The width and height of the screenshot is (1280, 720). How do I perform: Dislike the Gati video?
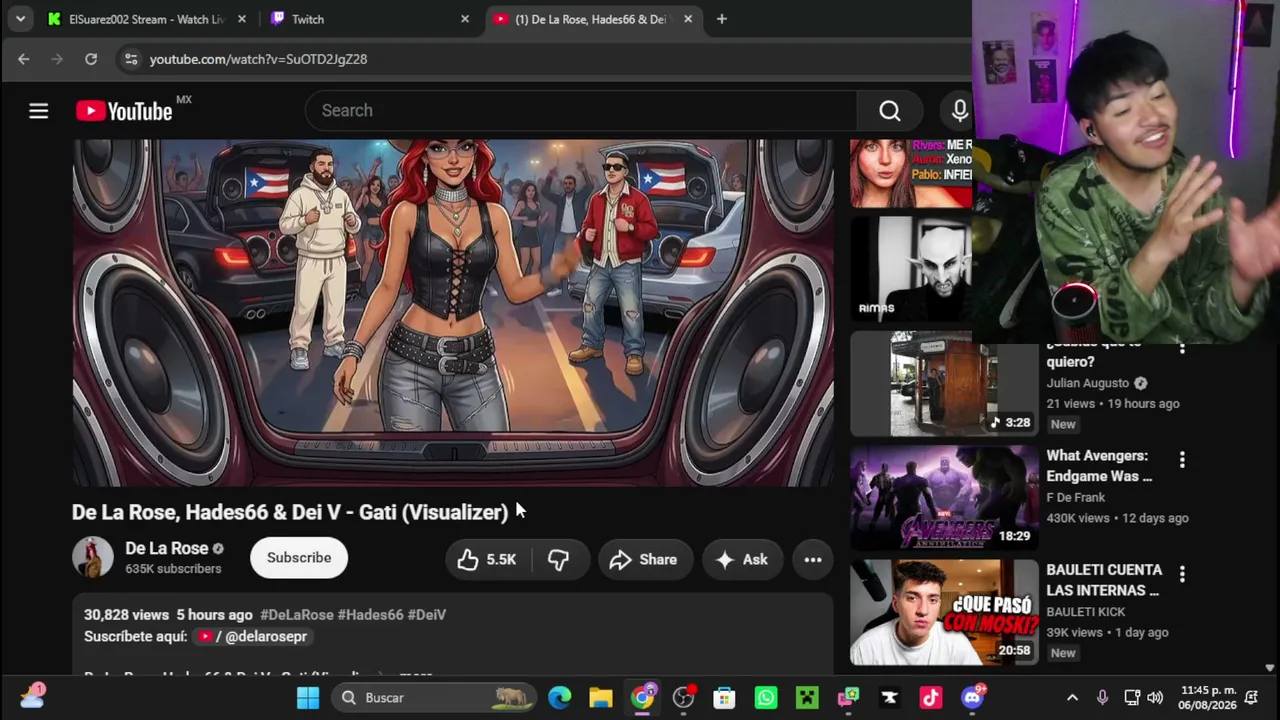point(558,560)
